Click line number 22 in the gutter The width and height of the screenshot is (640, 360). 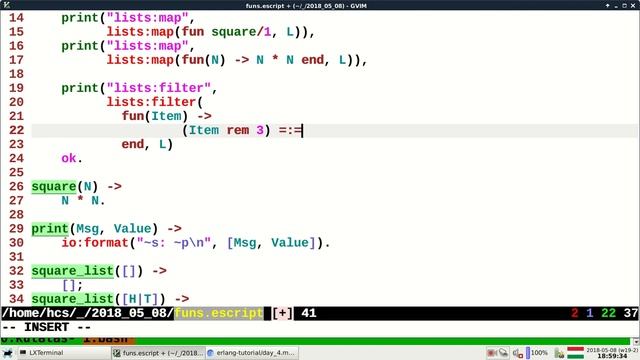pyautogui.click(x=16, y=130)
